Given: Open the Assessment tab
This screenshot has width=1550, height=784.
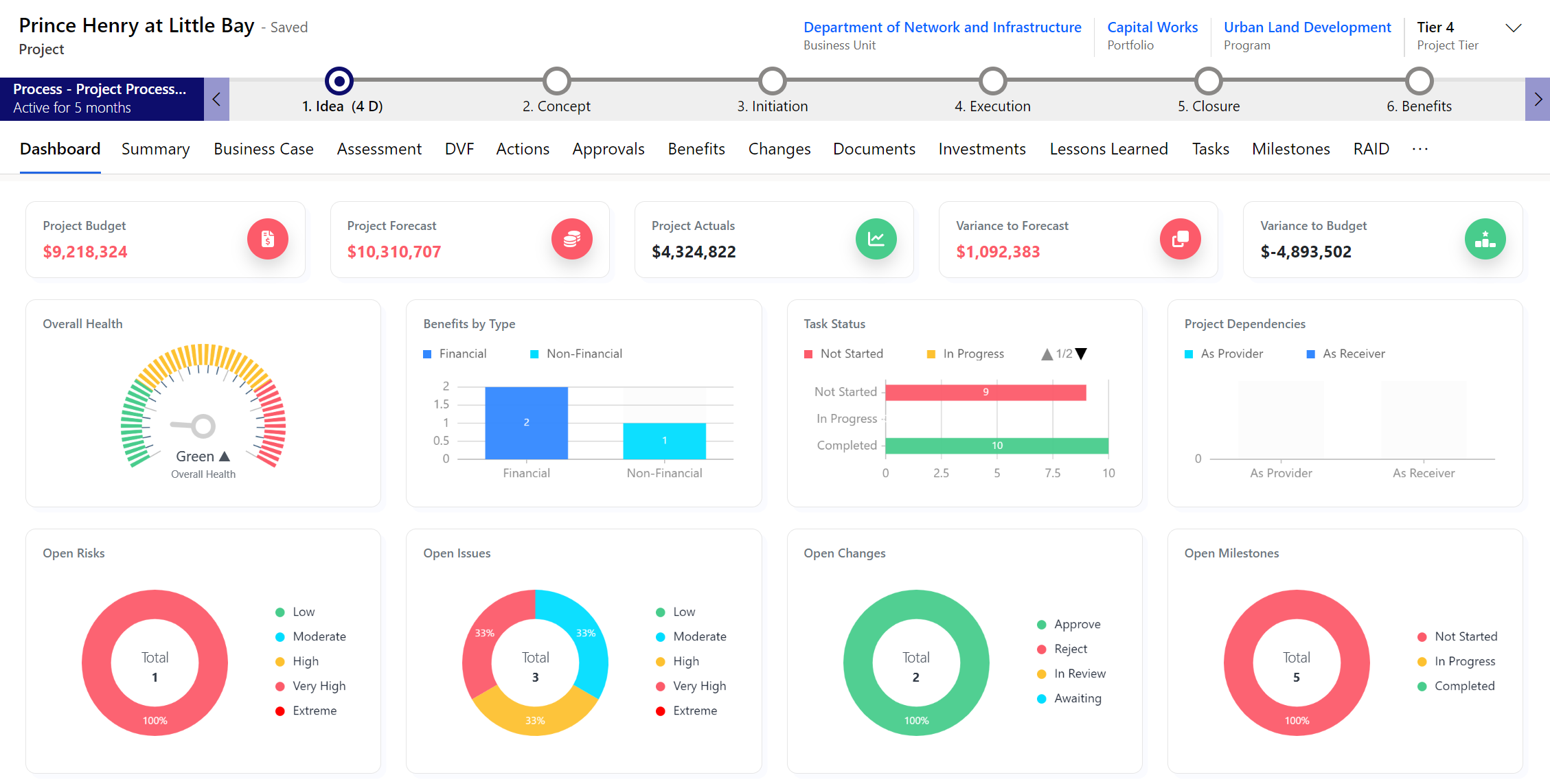Looking at the screenshot, I should [379, 149].
